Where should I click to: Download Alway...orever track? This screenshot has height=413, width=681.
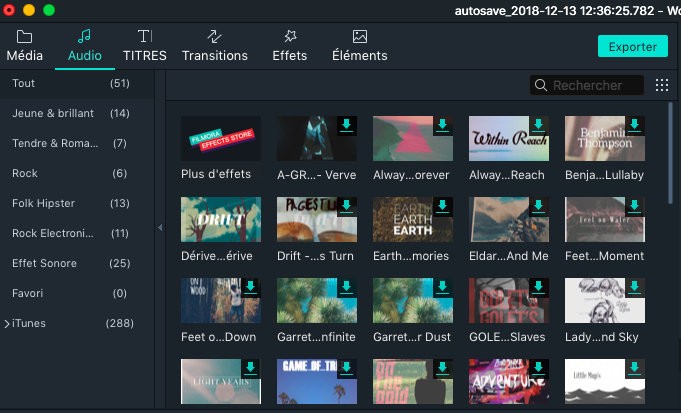point(443,126)
